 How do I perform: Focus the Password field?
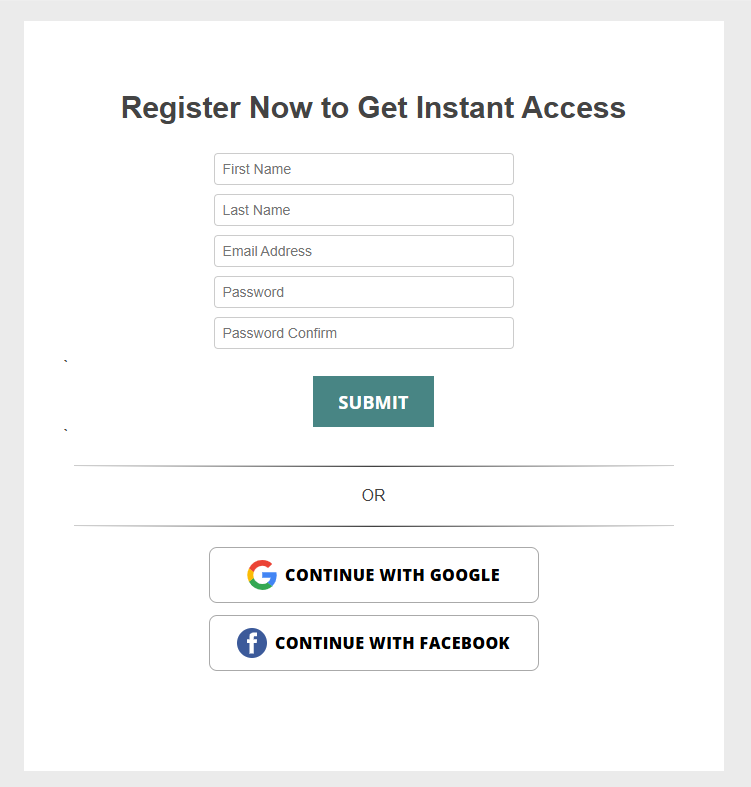point(364,292)
